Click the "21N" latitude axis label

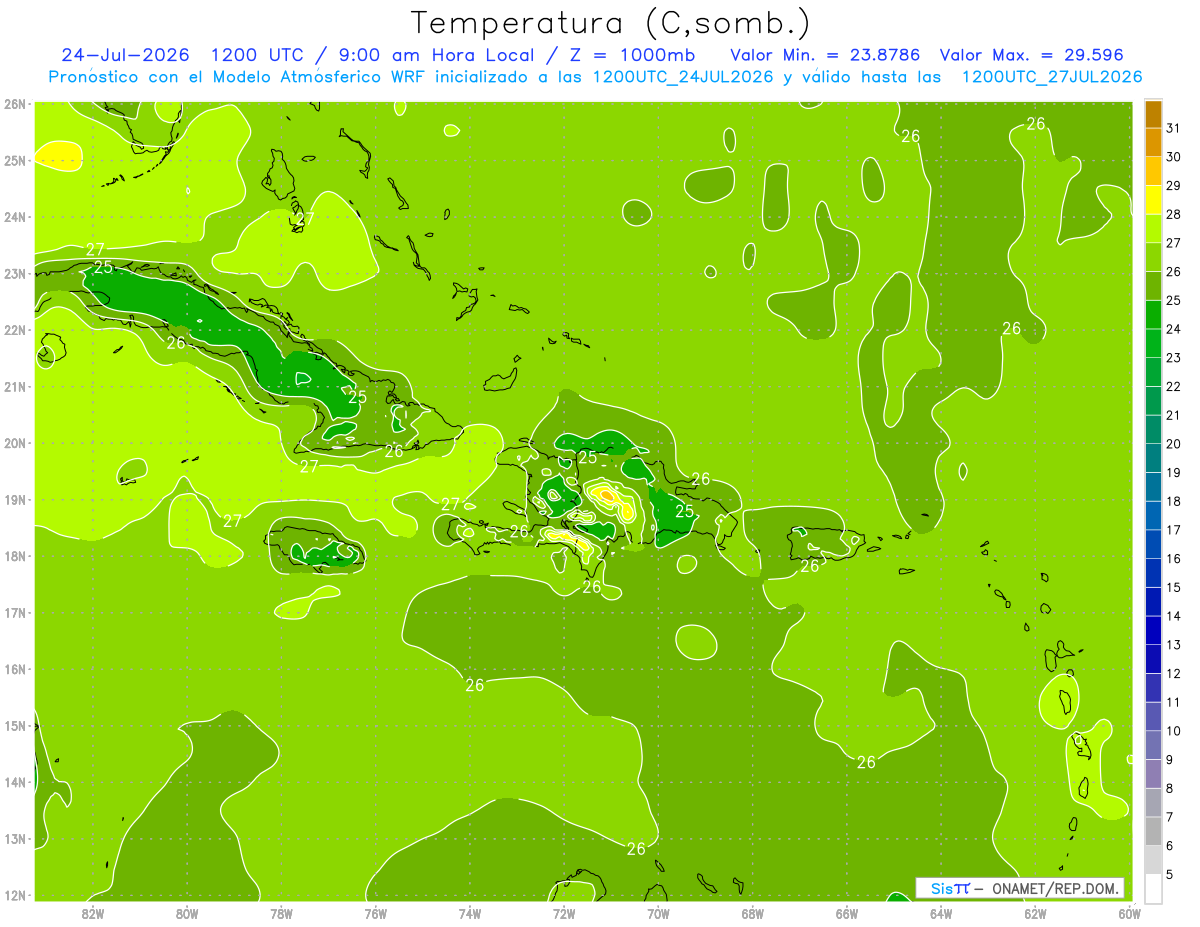pyautogui.click(x=14, y=386)
